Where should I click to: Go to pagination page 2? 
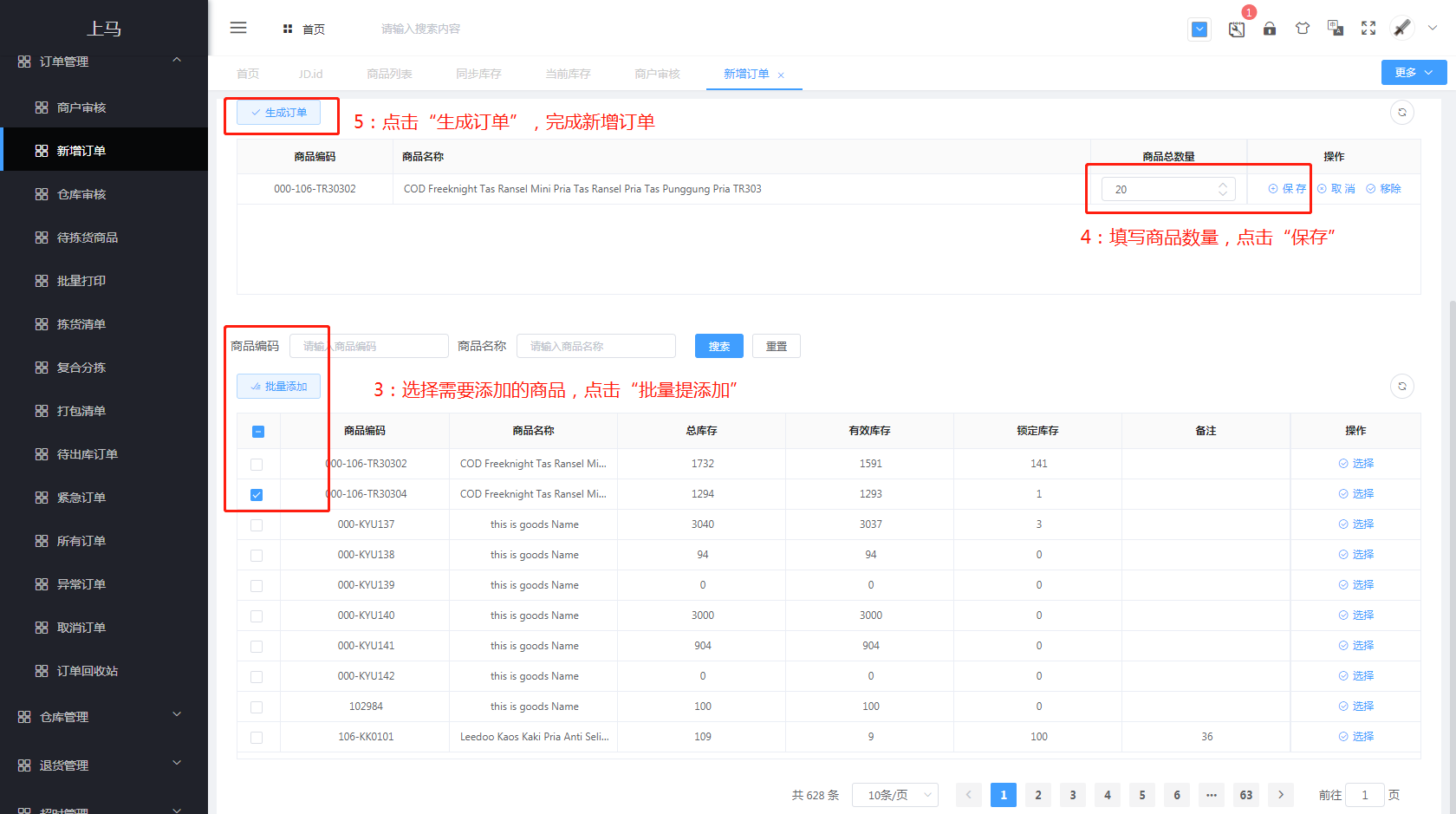pos(1038,795)
